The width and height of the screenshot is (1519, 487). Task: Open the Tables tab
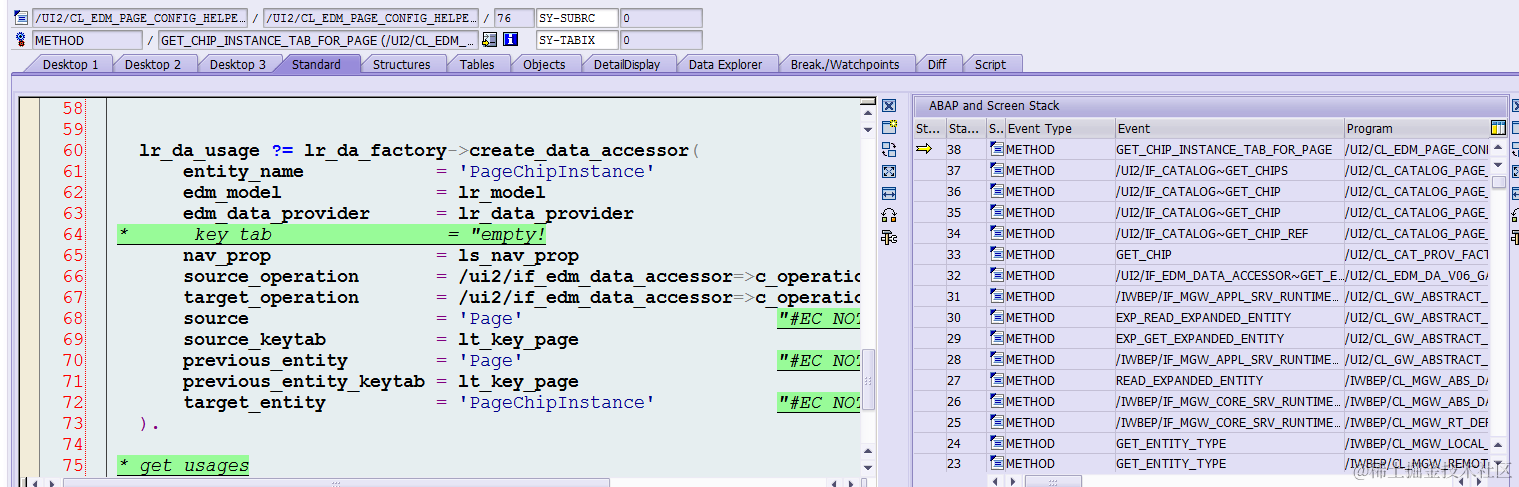point(477,64)
